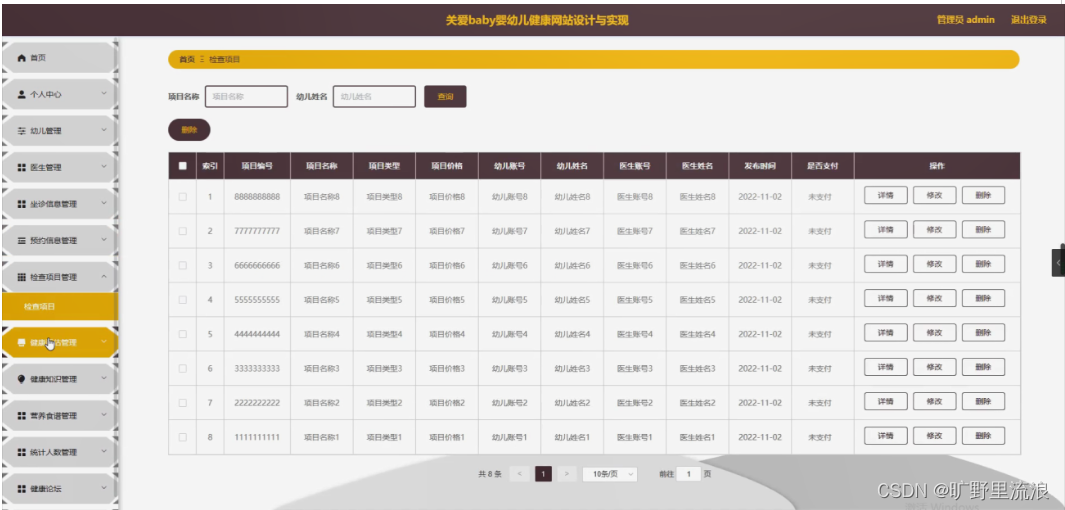Click the 预约信息管理 list icon
Image resolution: width=1065 pixels, height=510 pixels.
pyautogui.click(x=21, y=240)
